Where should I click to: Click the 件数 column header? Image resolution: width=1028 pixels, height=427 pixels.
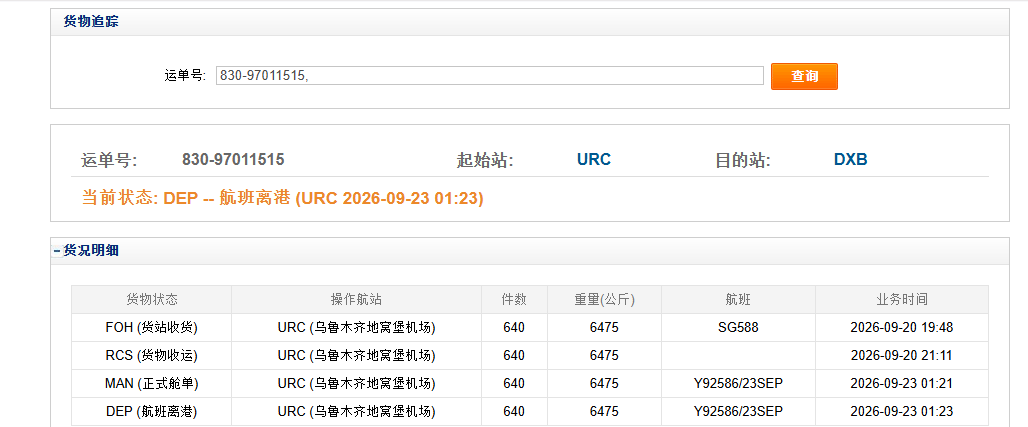click(x=514, y=300)
